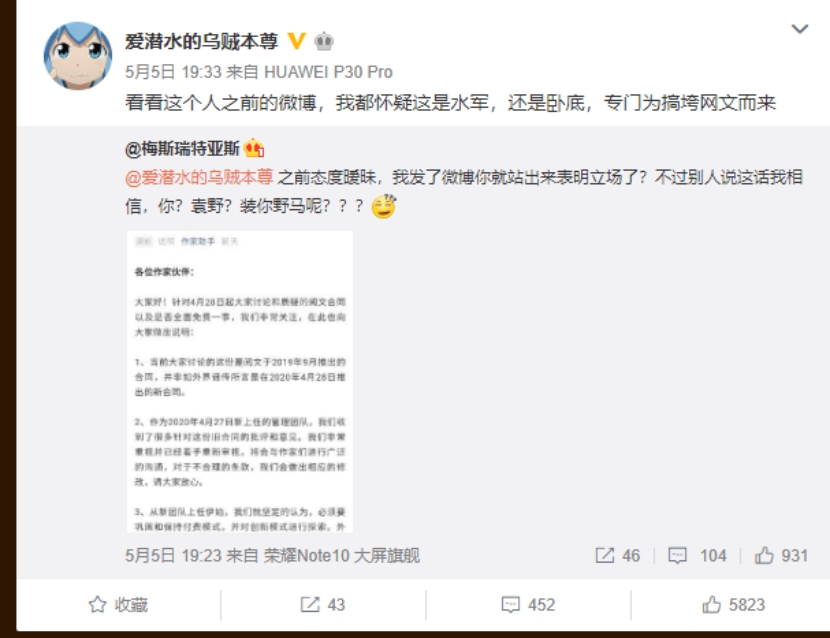830x638 pixels.
Task: Click the original post repost icon with 46
Action: tap(617, 555)
